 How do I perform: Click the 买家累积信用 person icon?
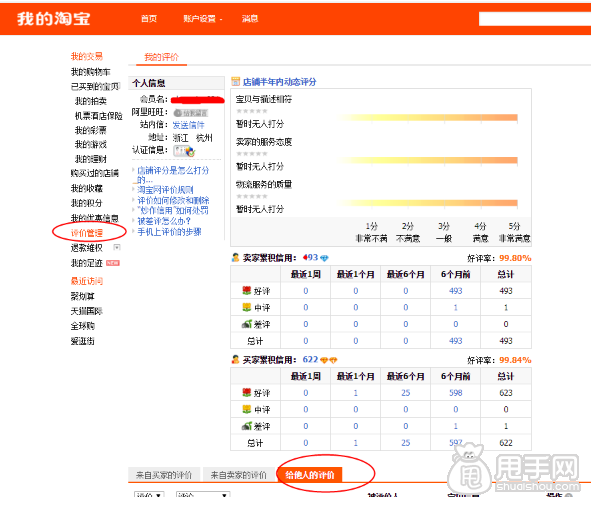coord(235,359)
